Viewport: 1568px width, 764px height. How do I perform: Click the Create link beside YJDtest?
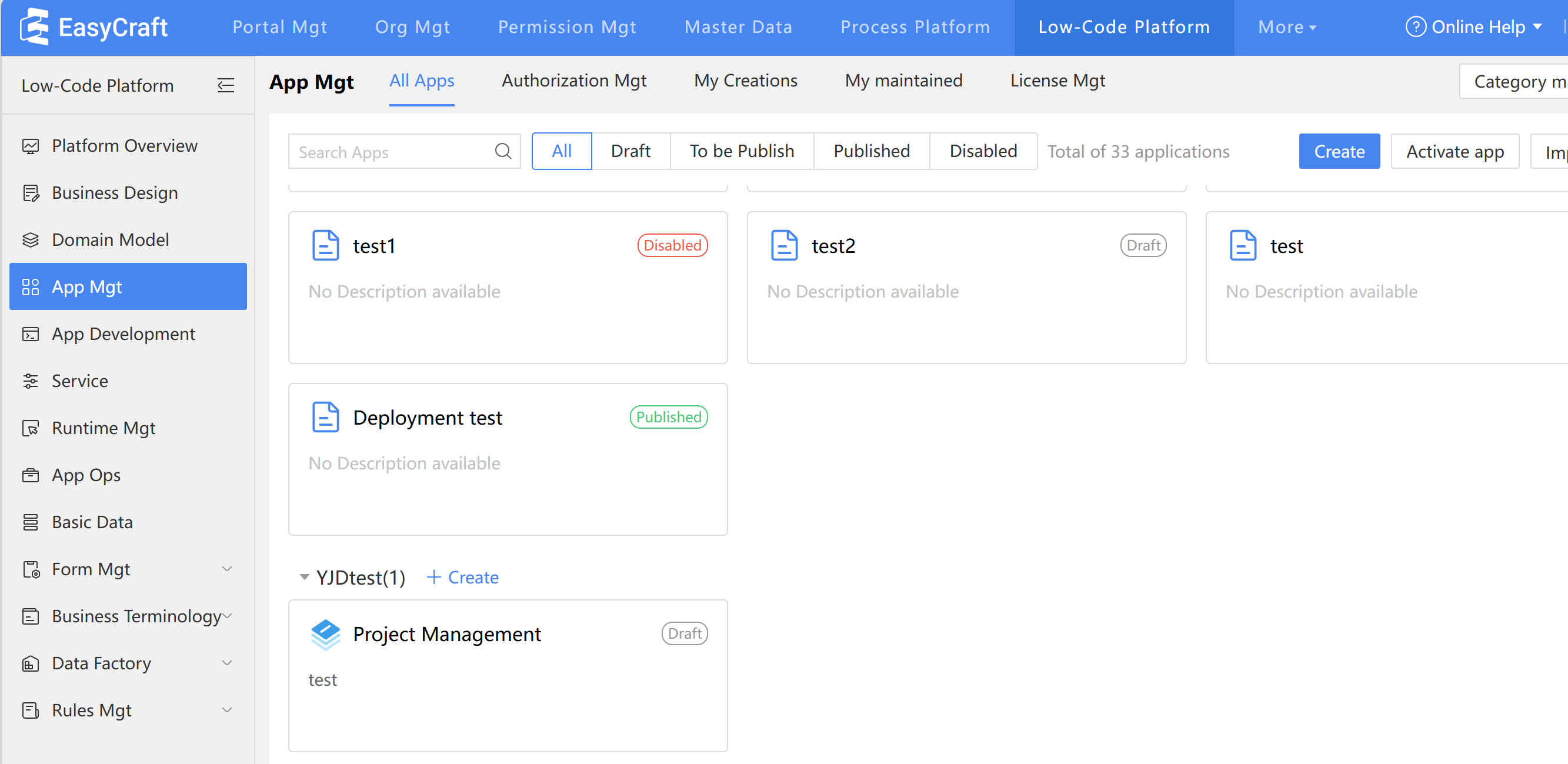coord(463,577)
